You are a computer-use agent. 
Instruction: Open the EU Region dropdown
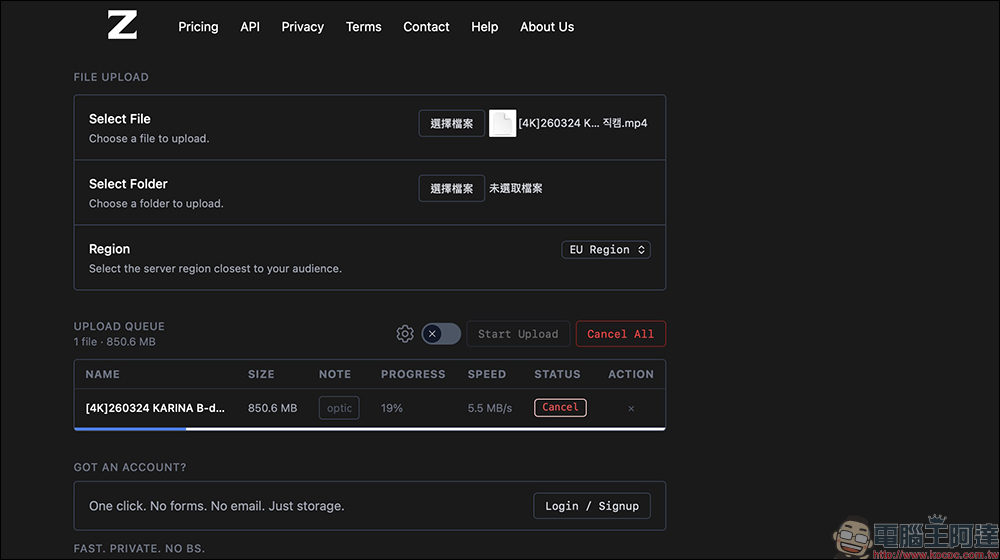tap(606, 249)
